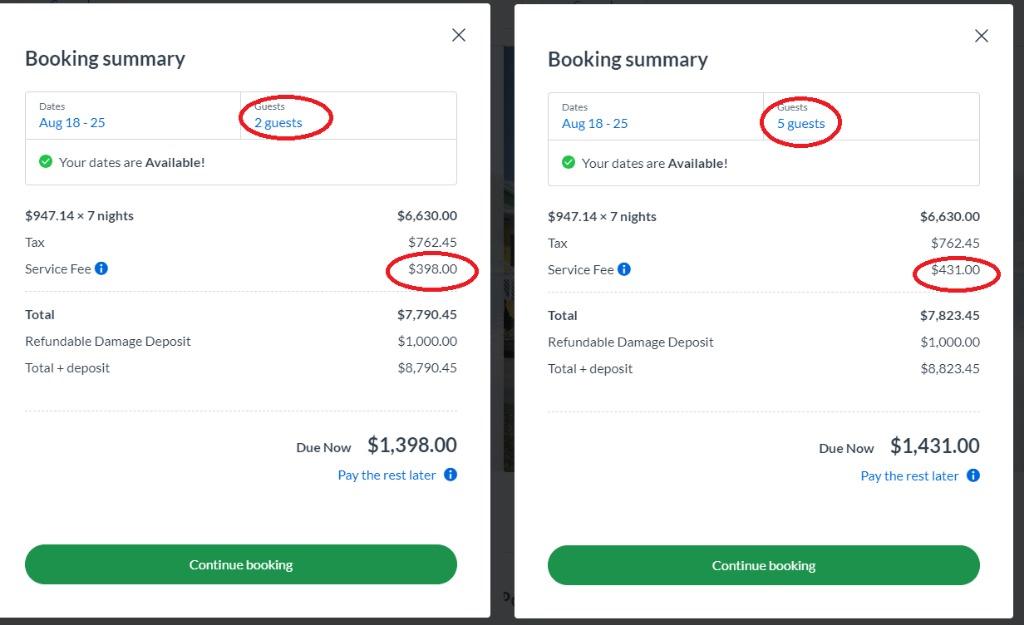Viewport: 1024px width, 625px height.
Task: Click the green availability checkmark on left dialog
Action: 45,160
